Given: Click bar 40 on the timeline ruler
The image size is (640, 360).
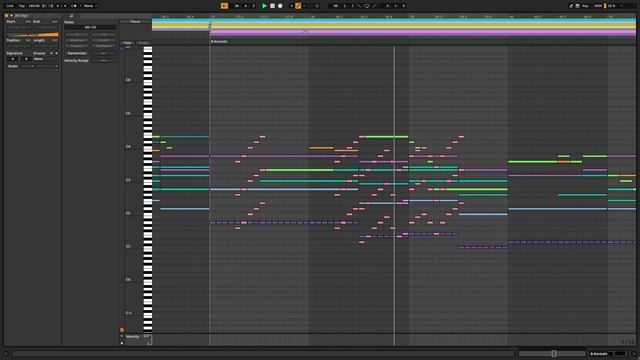Looking at the screenshot, I should point(511,17).
